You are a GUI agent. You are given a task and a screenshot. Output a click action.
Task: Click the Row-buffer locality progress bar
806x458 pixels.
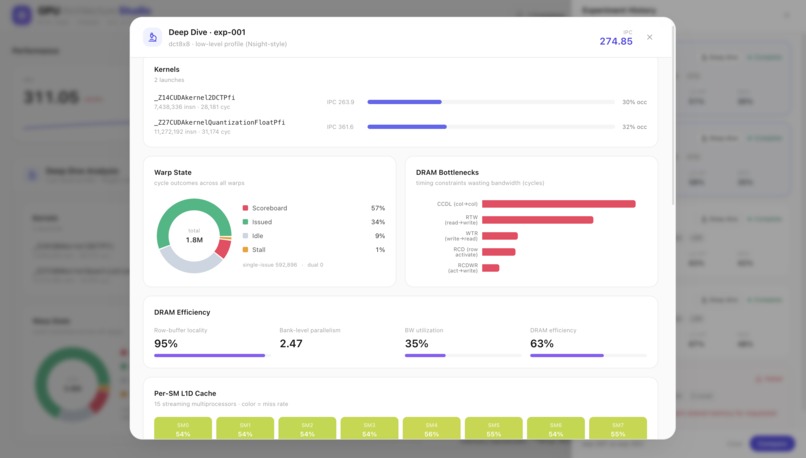click(212, 355)
